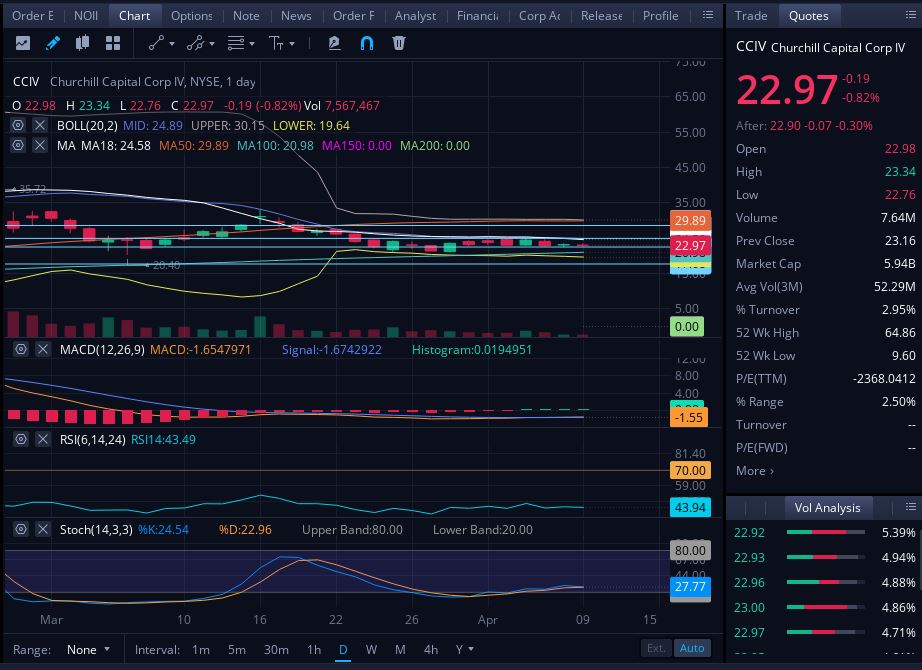Expand the text tool dropdown arrow
This screenshot has height=670, width=922.
coord(292,44)
